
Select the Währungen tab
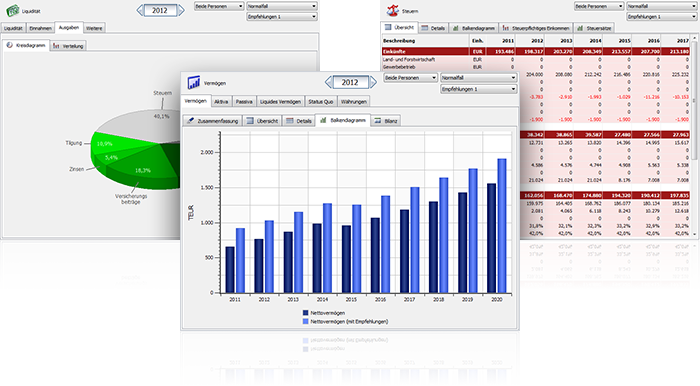354,102
